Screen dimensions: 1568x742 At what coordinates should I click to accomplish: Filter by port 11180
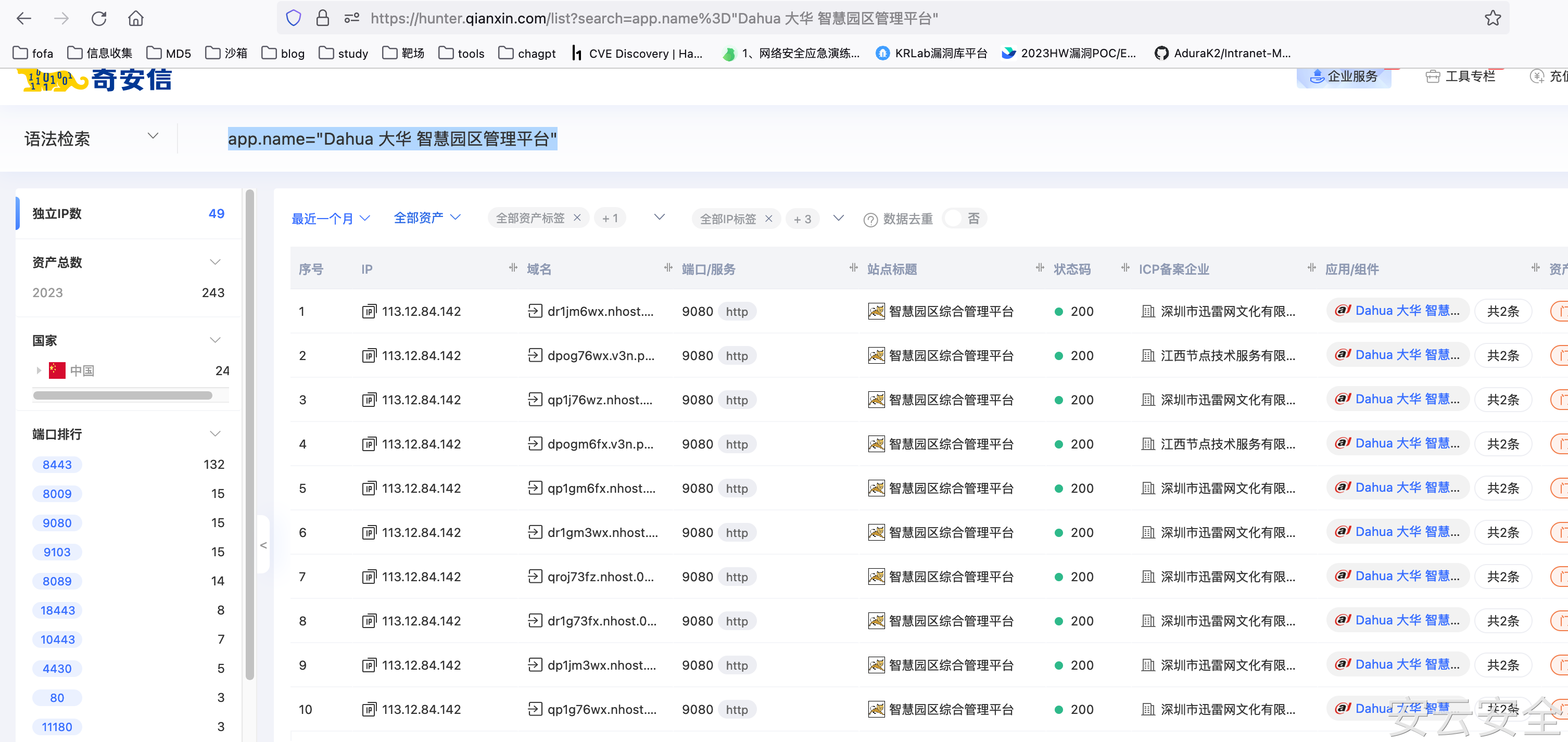pos(57,727)
